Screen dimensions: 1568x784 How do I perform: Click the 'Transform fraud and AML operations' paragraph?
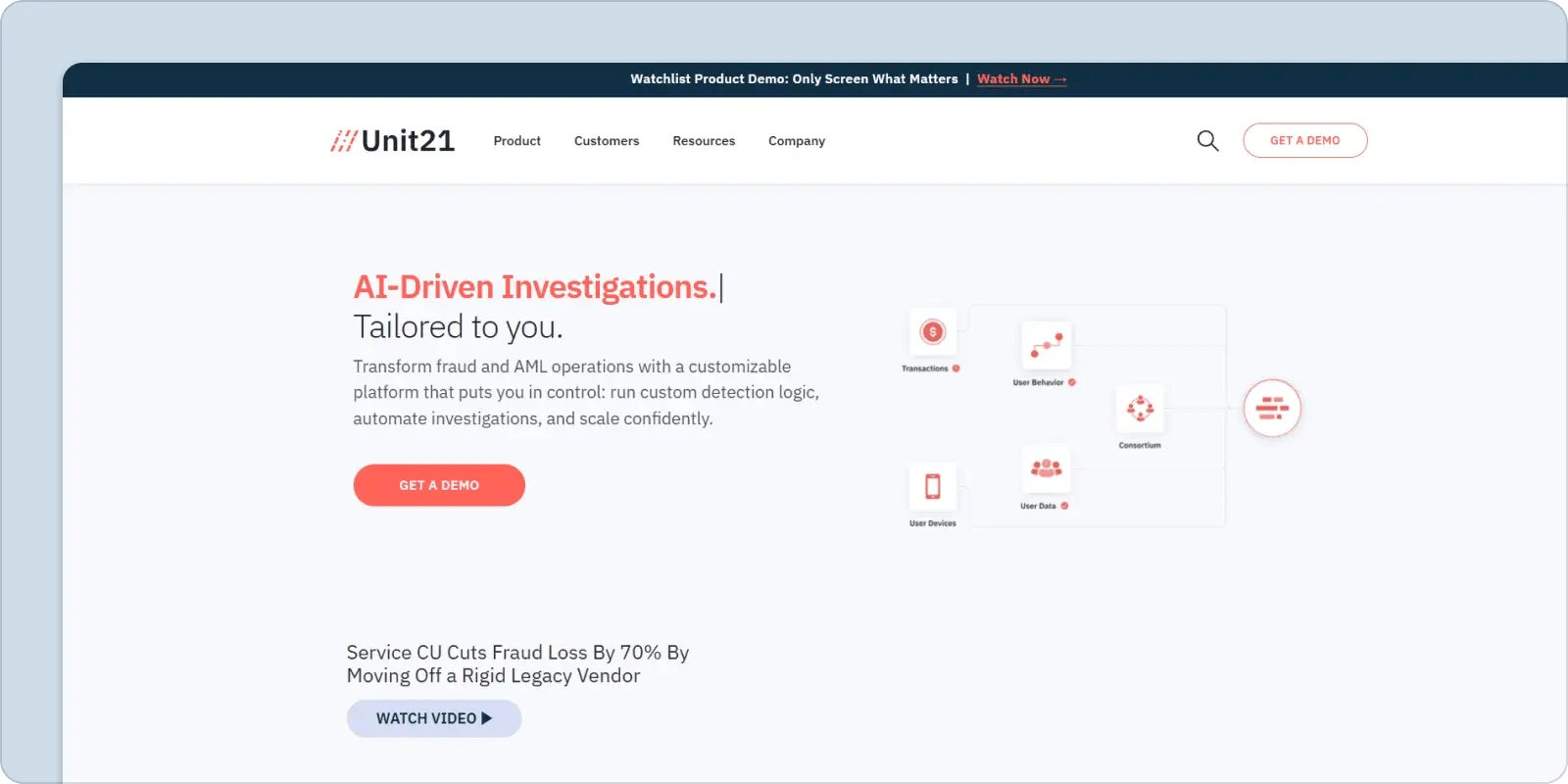coord(586,392)
